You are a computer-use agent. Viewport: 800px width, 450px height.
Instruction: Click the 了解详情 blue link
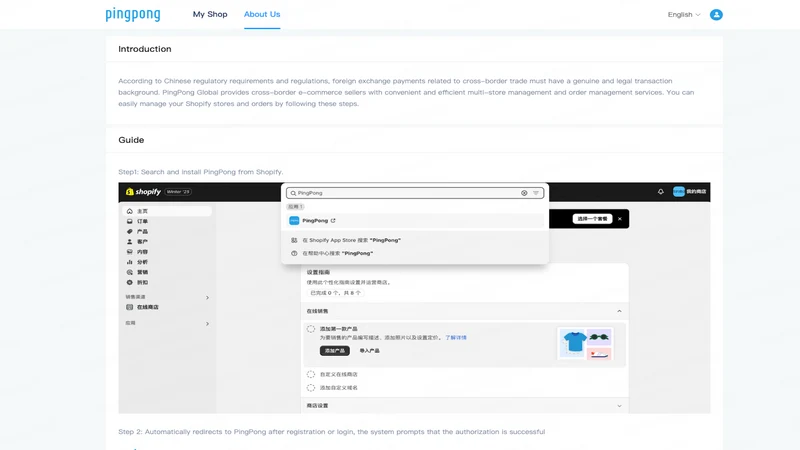point(456,338)
